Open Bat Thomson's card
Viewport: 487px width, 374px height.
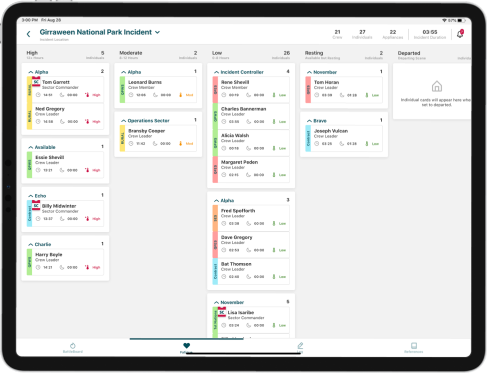(x=251, y=271)
